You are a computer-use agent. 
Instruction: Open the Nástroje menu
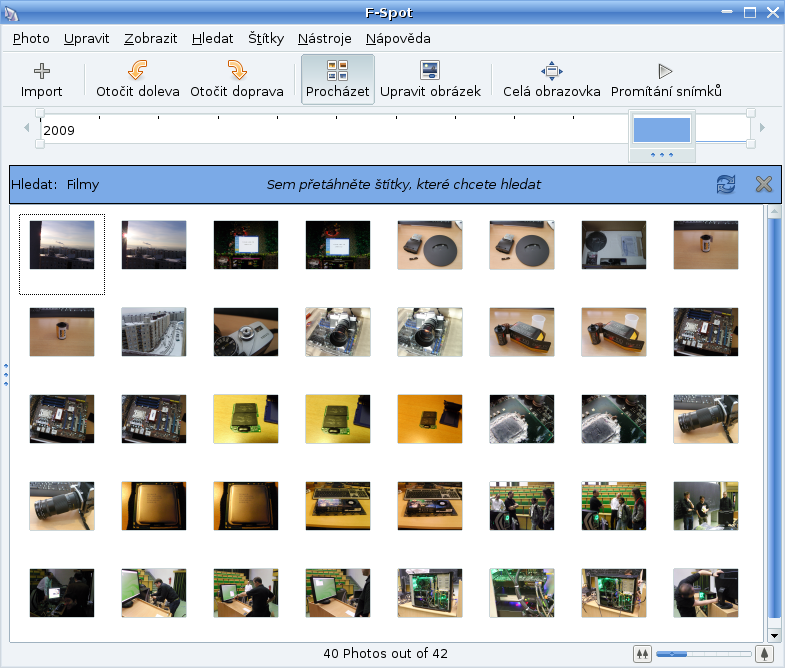pyautogui.click(x=324, y=39)
